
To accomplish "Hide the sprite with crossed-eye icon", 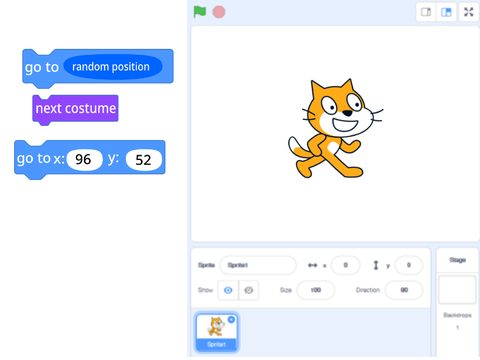I will click(x=249, y=290).
